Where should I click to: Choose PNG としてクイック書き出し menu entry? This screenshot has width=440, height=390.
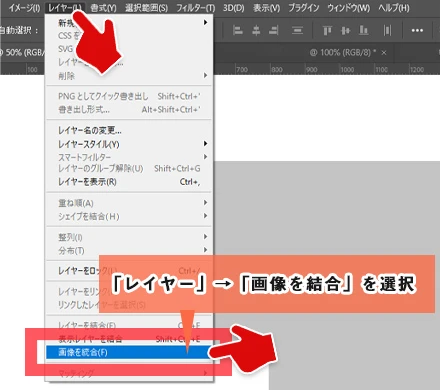[x=129, y=96]
